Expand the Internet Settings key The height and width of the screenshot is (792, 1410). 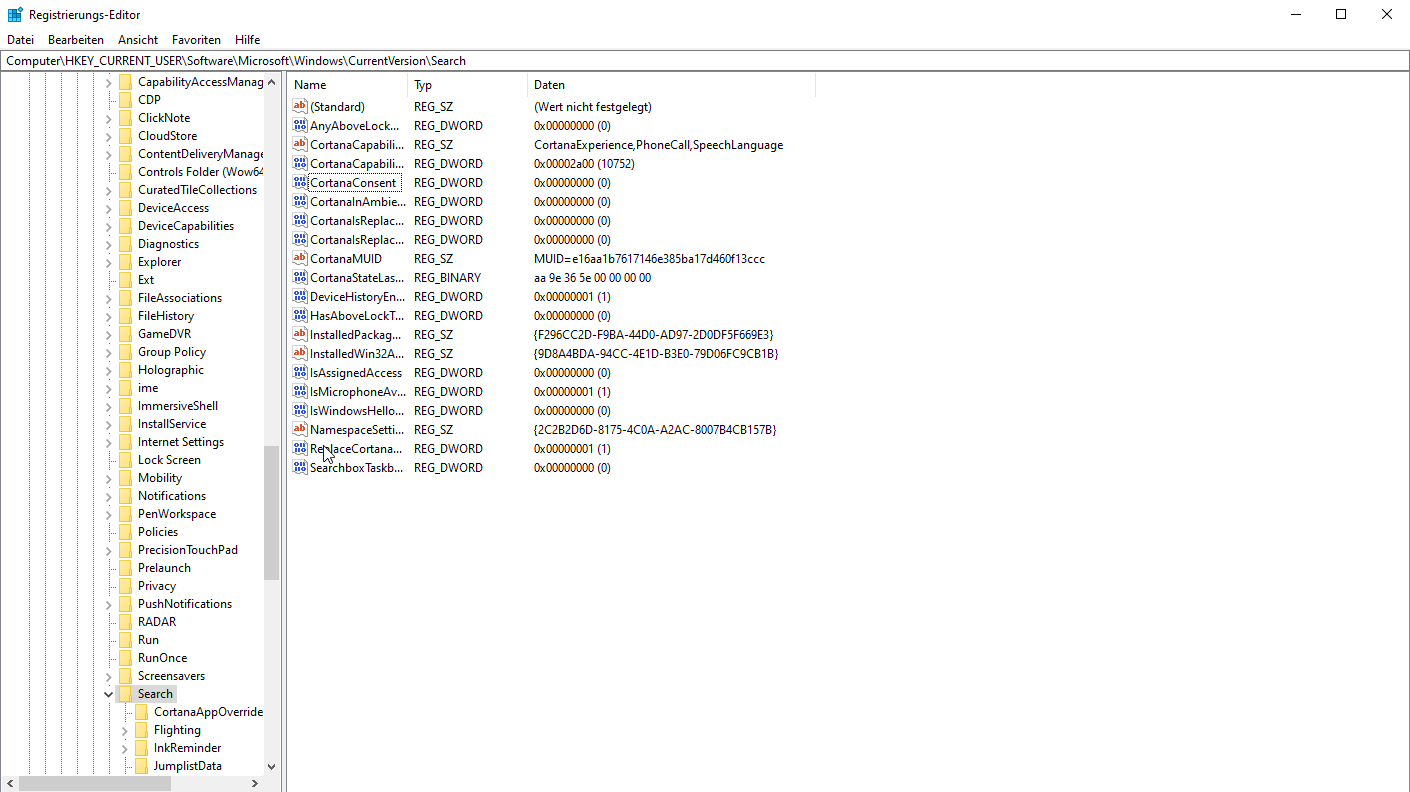(x=108, y=442)
